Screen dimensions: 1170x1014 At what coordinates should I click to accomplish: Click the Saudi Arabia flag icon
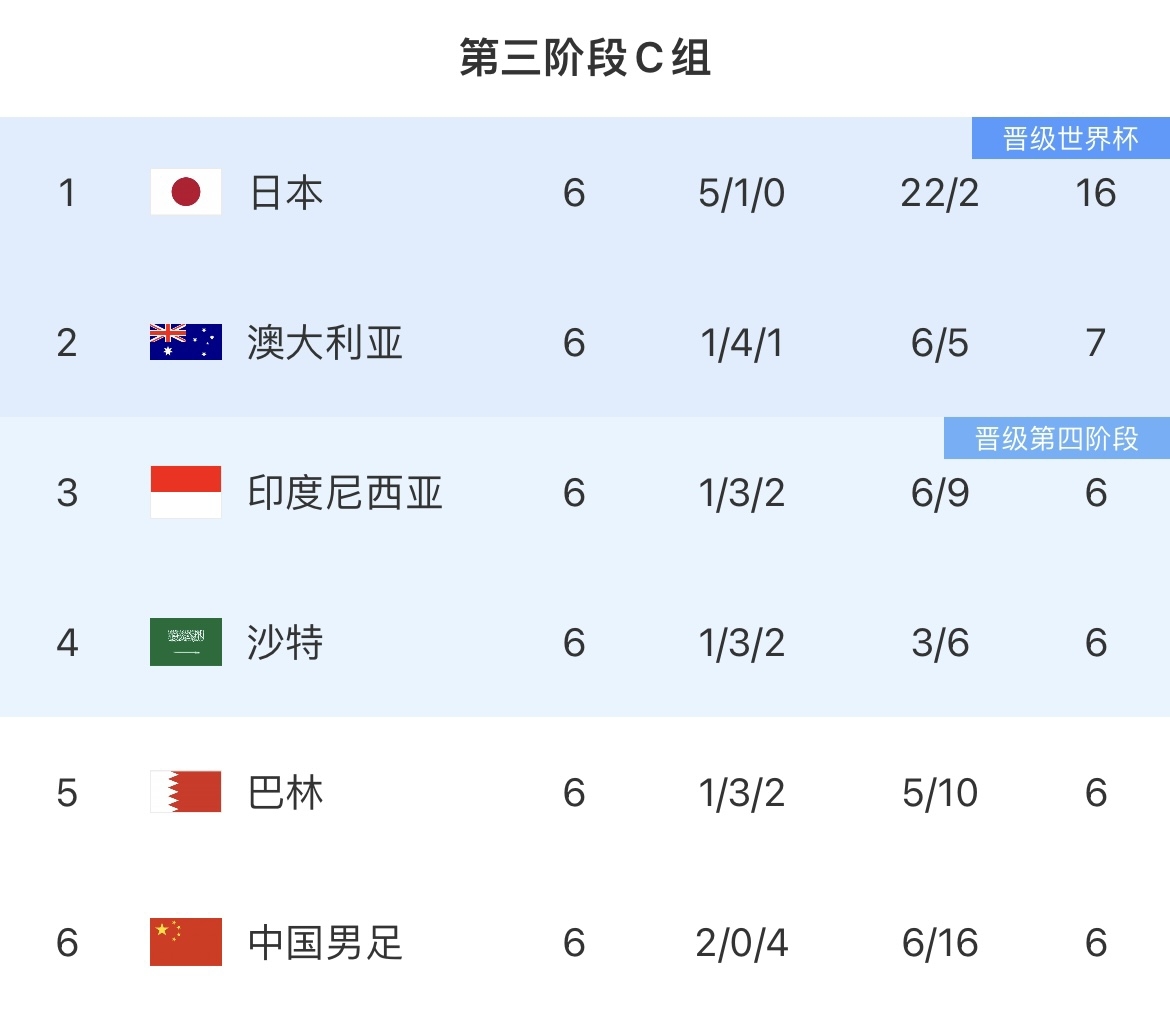tap(186, 642)
